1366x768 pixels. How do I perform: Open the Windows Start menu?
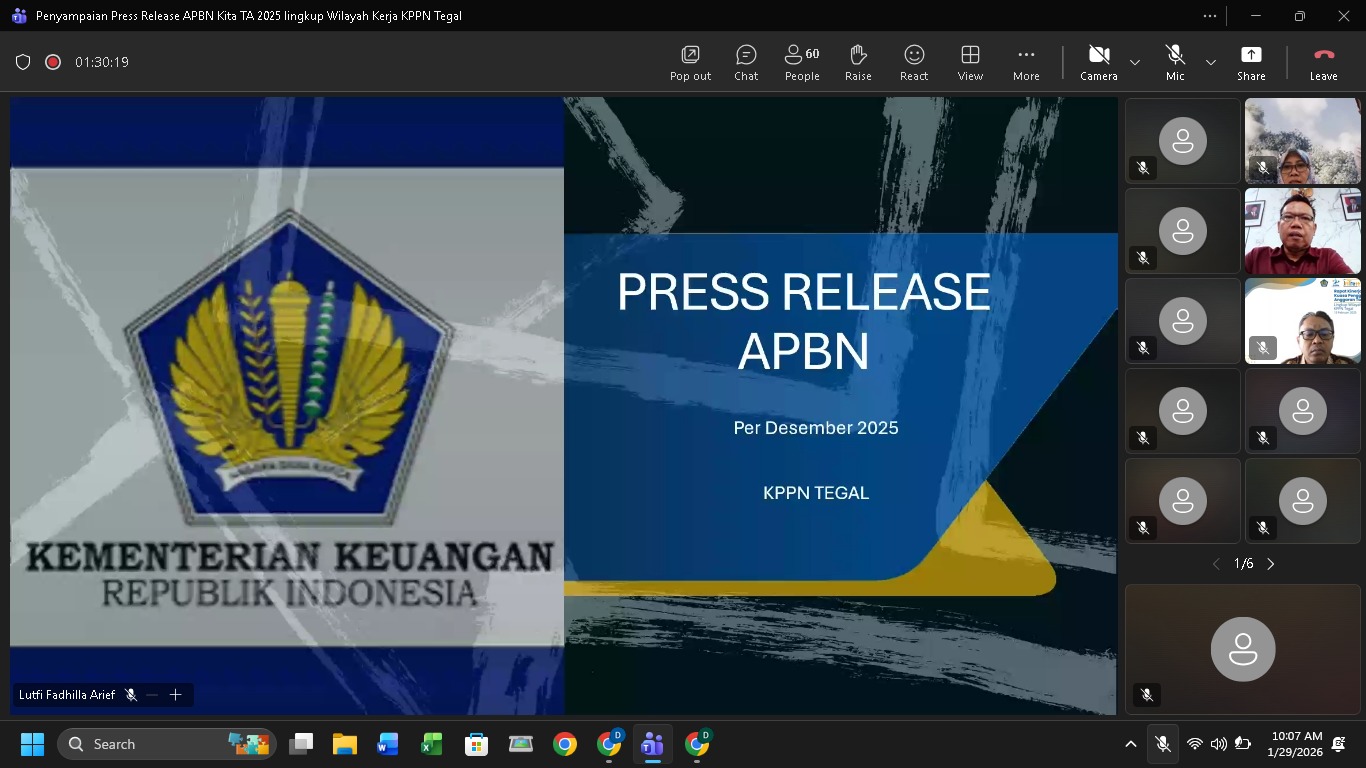[x=32, y=744]
